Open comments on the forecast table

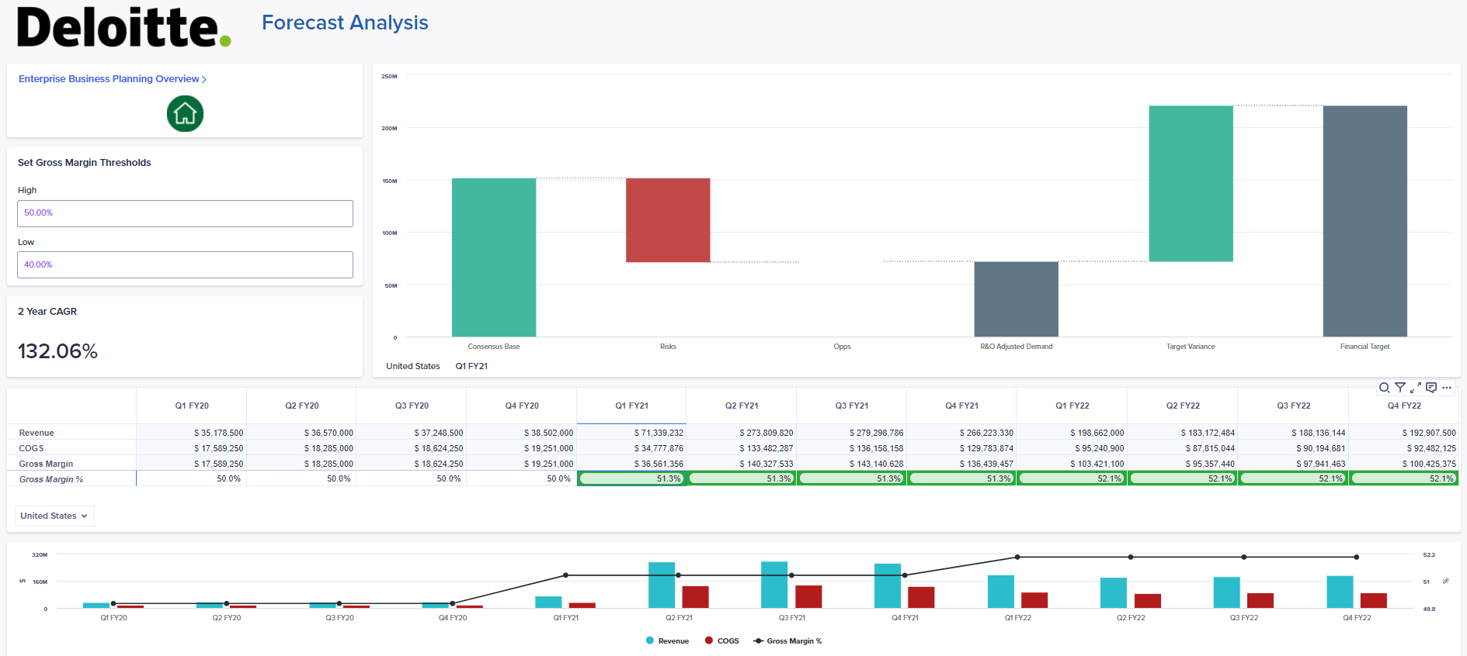coord(1431,387)
